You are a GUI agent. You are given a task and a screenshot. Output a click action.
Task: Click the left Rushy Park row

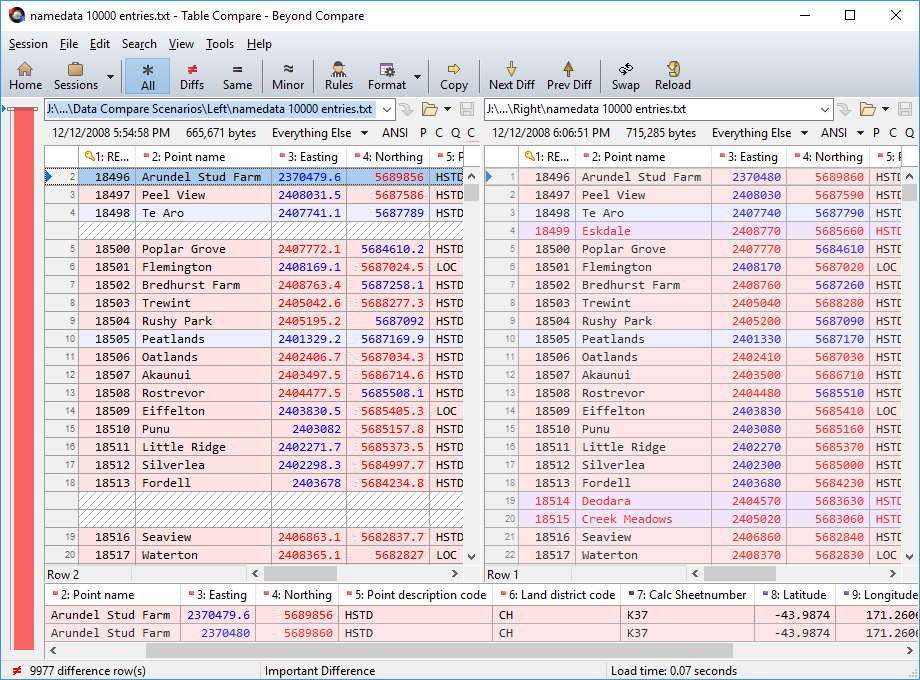click(254, 321)
